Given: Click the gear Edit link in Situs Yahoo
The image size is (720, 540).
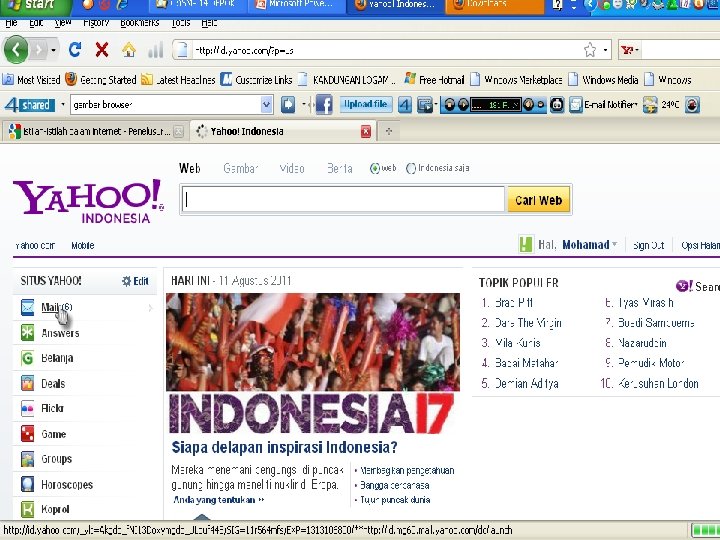Looking at the screenshot, I should pos(135,281).
